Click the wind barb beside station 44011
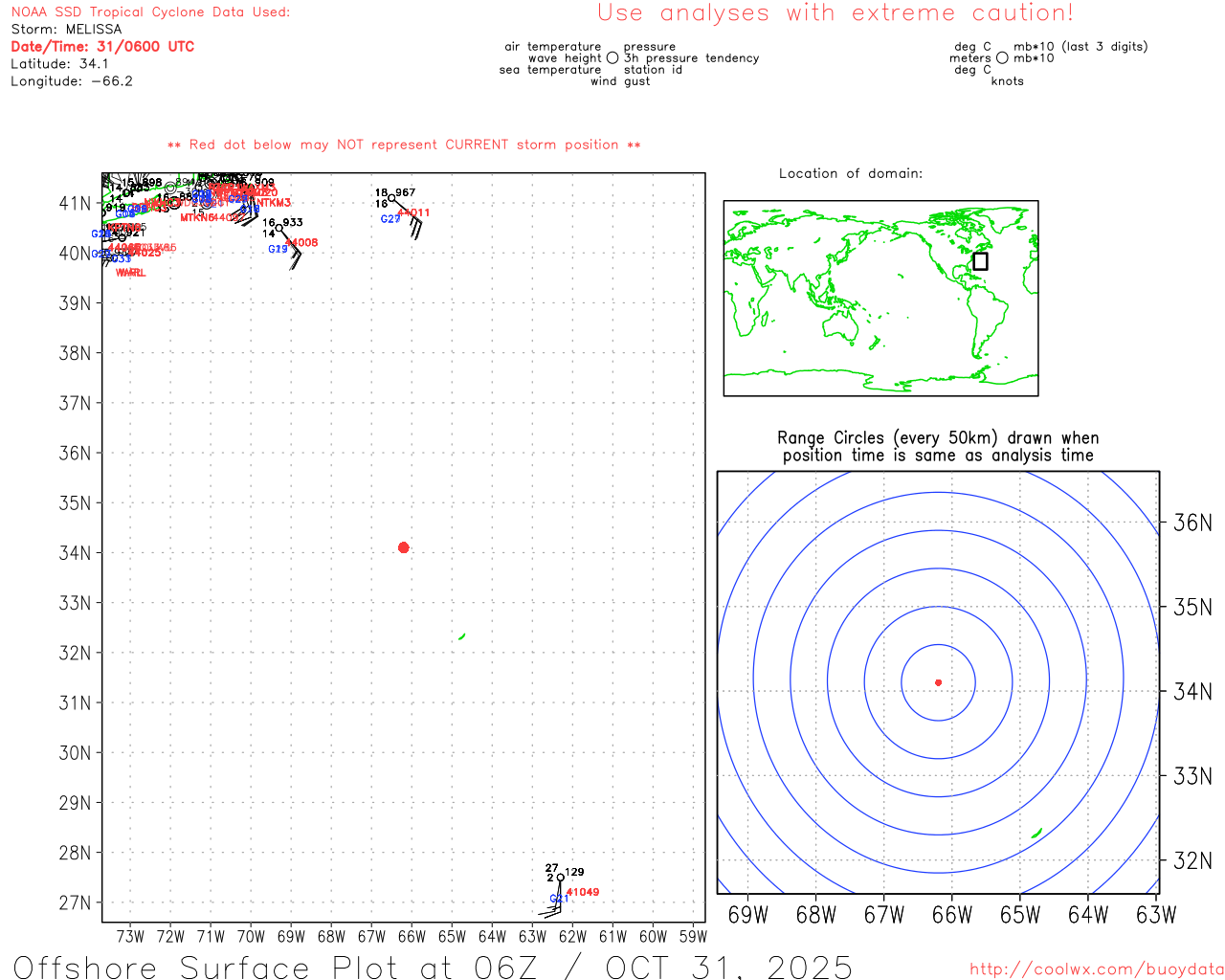This screenshot has height=980, width=1225. (415, 228)
